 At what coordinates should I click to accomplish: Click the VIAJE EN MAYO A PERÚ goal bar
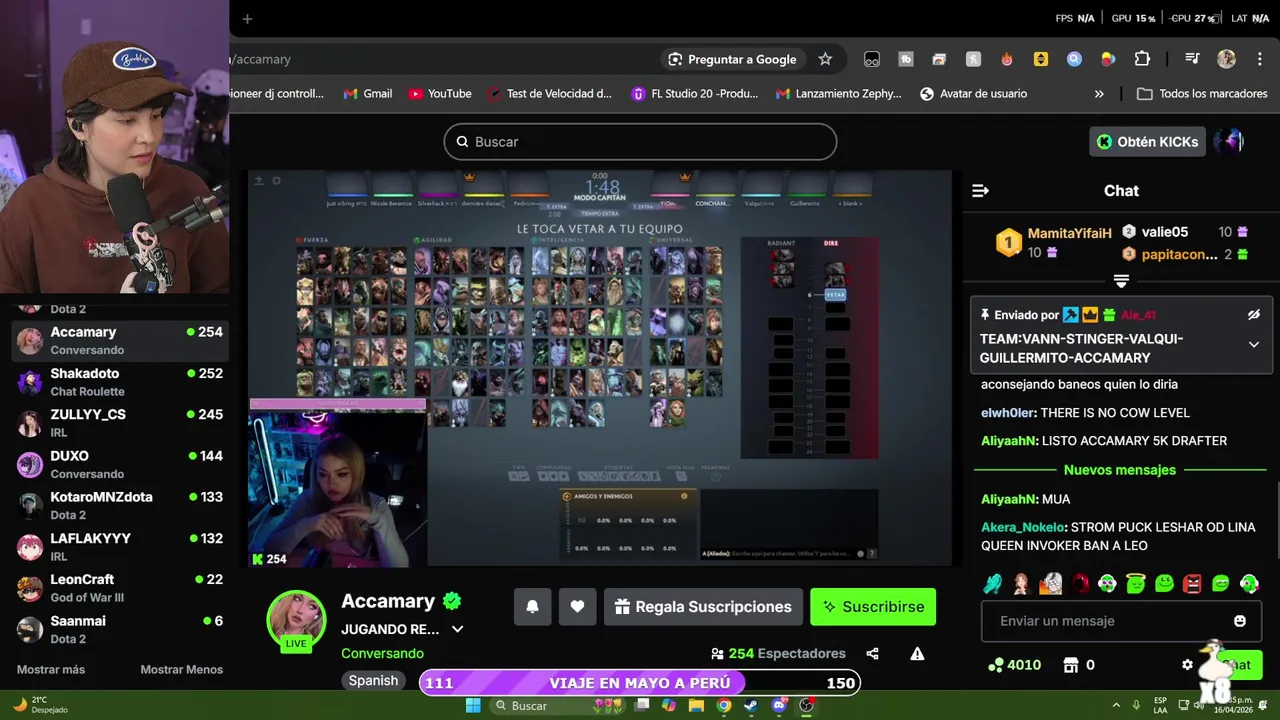639,683
